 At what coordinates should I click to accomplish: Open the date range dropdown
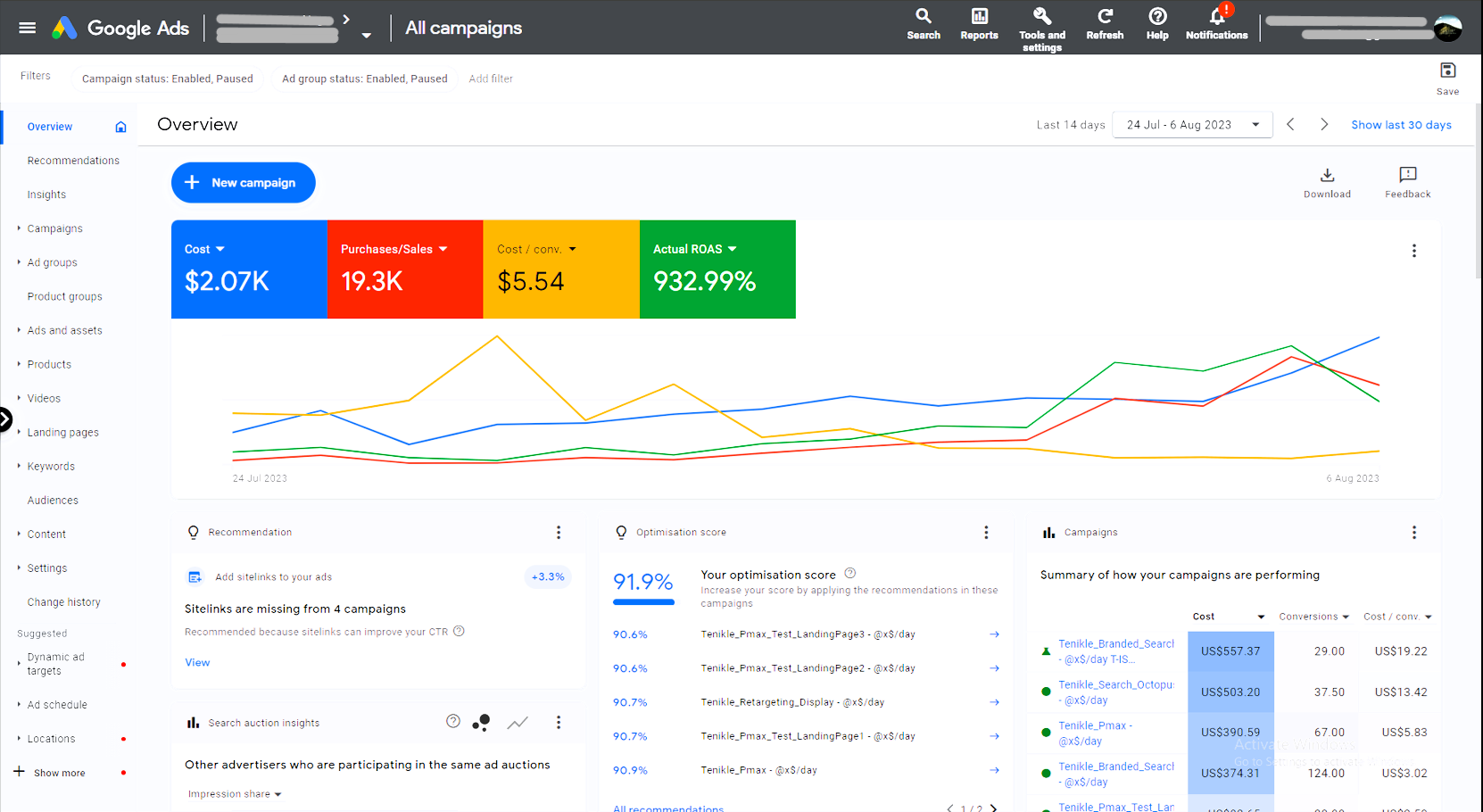(1192, 125)
